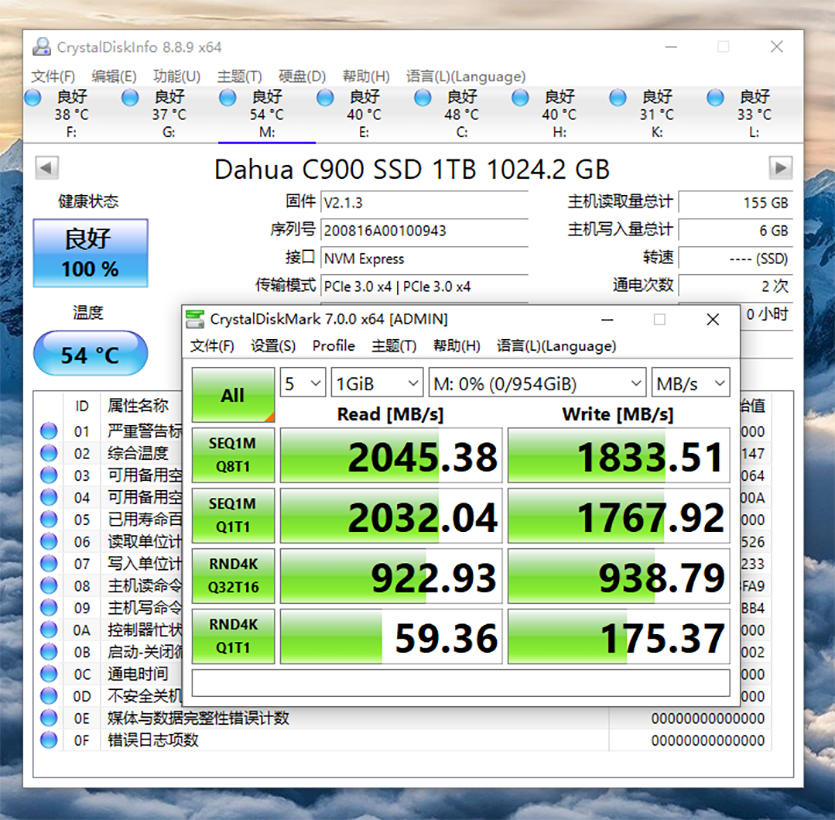This screenshot has width=835, height=820.
Task: Open Profile menu in CrystalDiskMark
Action: 333,346
